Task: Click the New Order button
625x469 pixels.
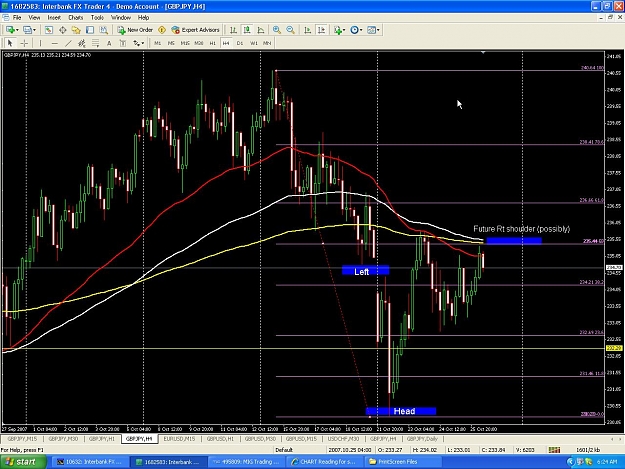Action: [135, 30]
